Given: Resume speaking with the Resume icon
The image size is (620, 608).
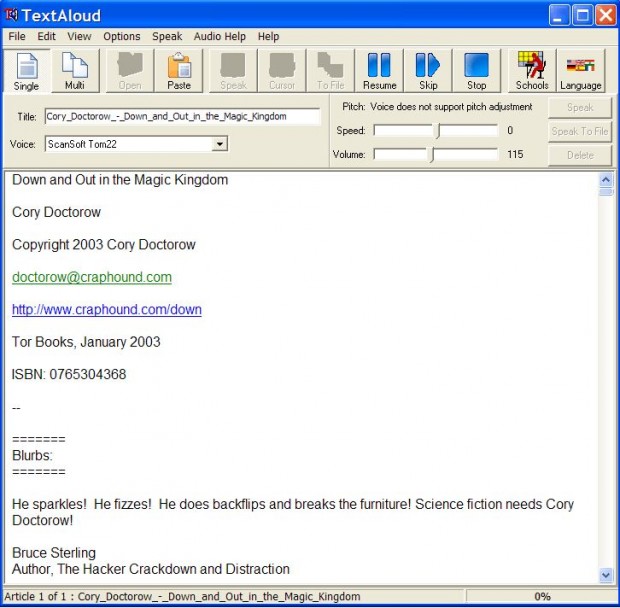Looking at the screenshot, I should [x=379, y=72].
